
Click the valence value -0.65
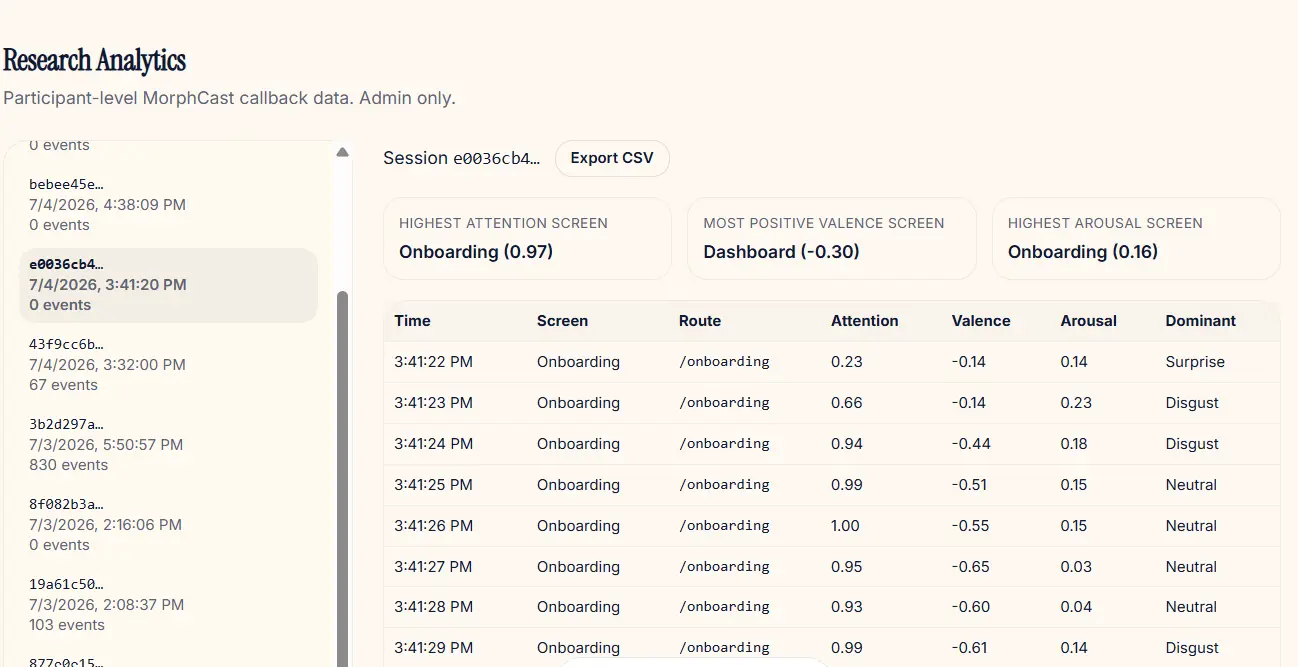pyautogui.click(x=971, y=567)
